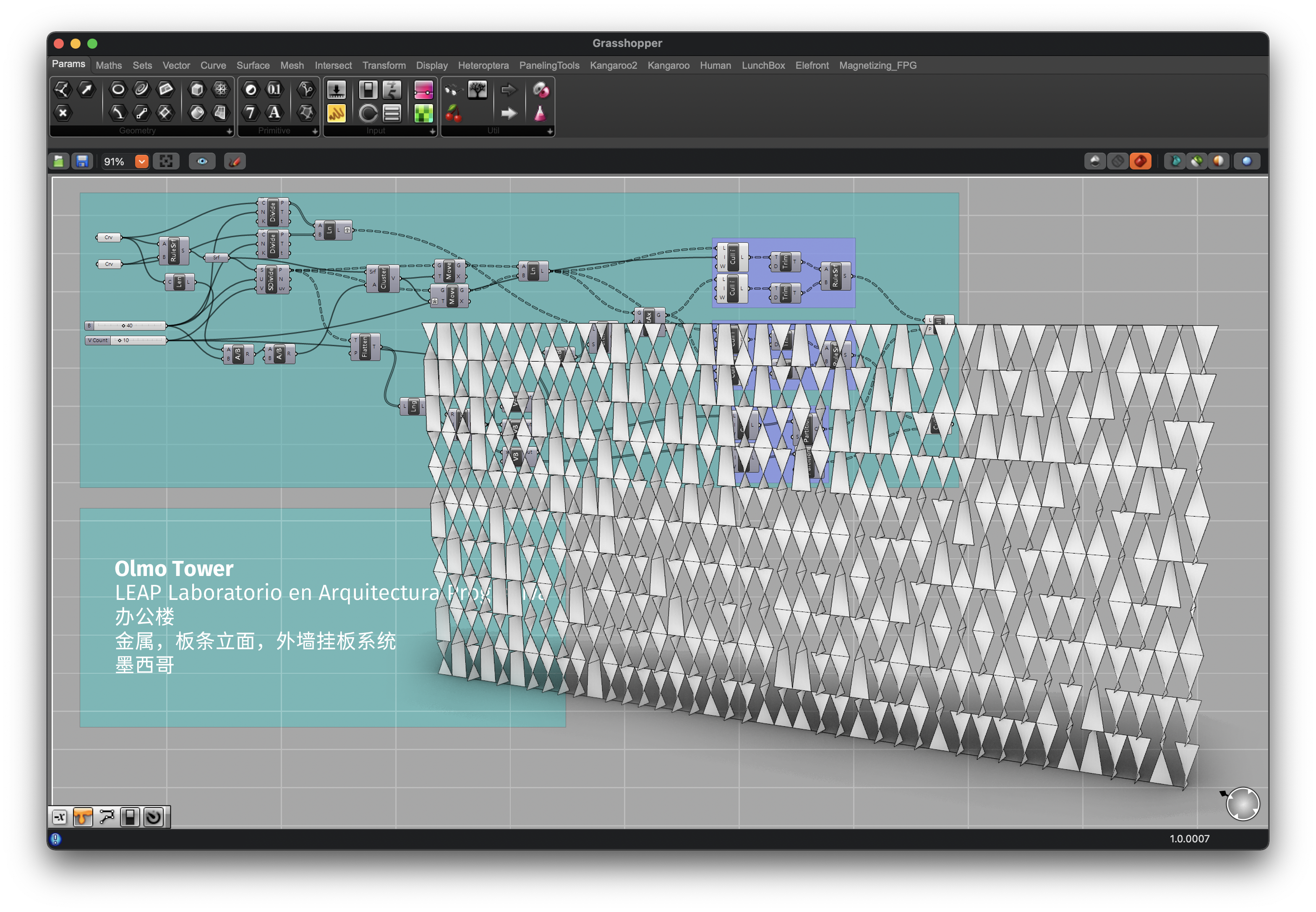Open the 91% zoom dropdown arrow
The image size is (1316, 912).
(x=142, y=162)
